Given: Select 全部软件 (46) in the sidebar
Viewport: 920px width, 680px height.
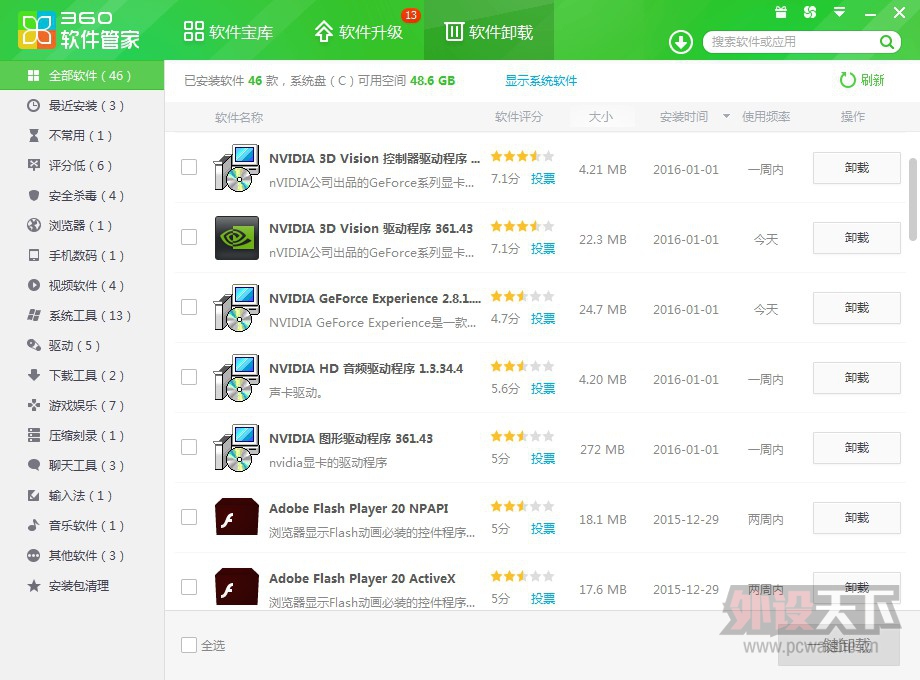Looking at the screenshot, I should (x=82, y=75).
